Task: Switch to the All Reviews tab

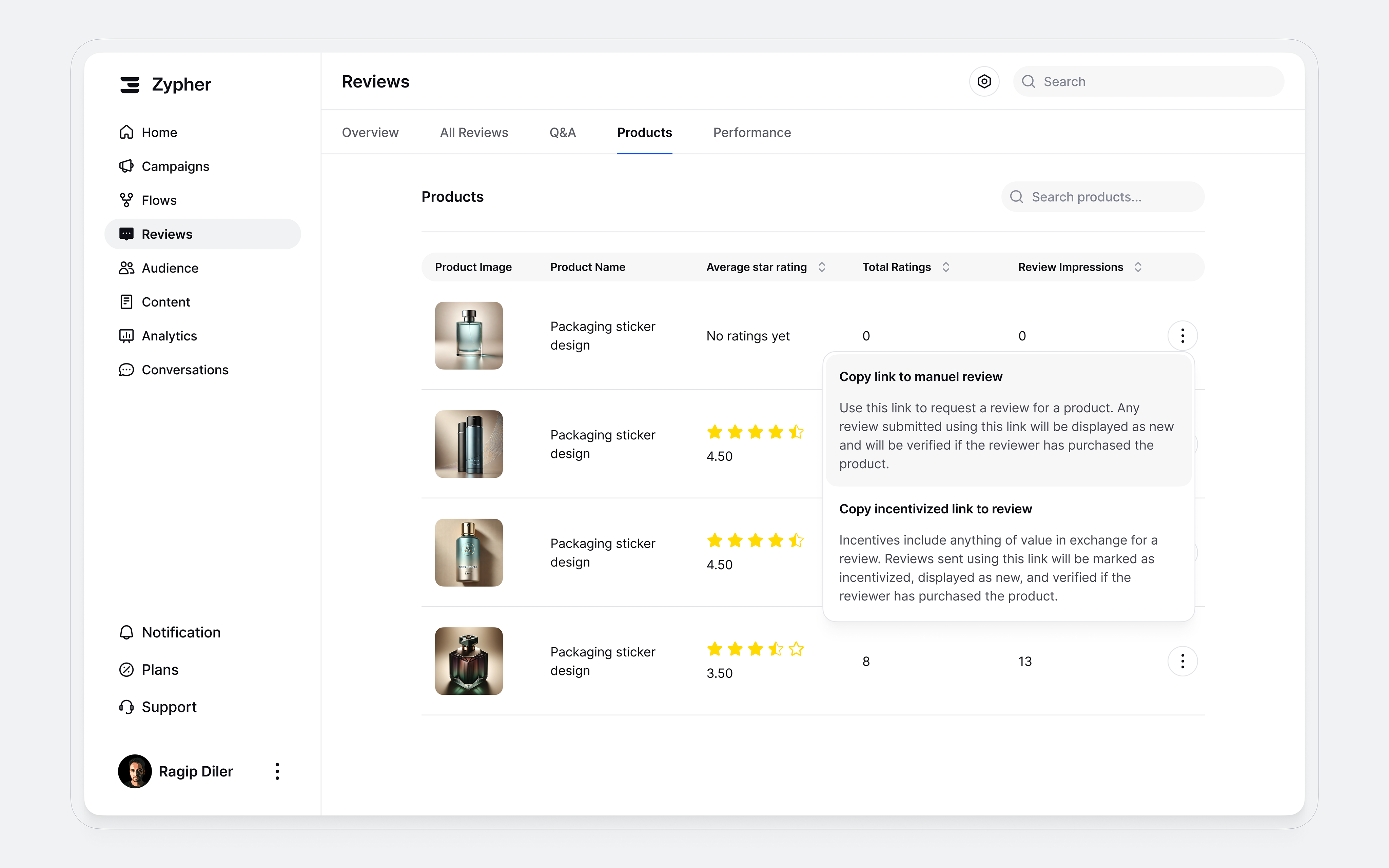Action: pos(474,132)
